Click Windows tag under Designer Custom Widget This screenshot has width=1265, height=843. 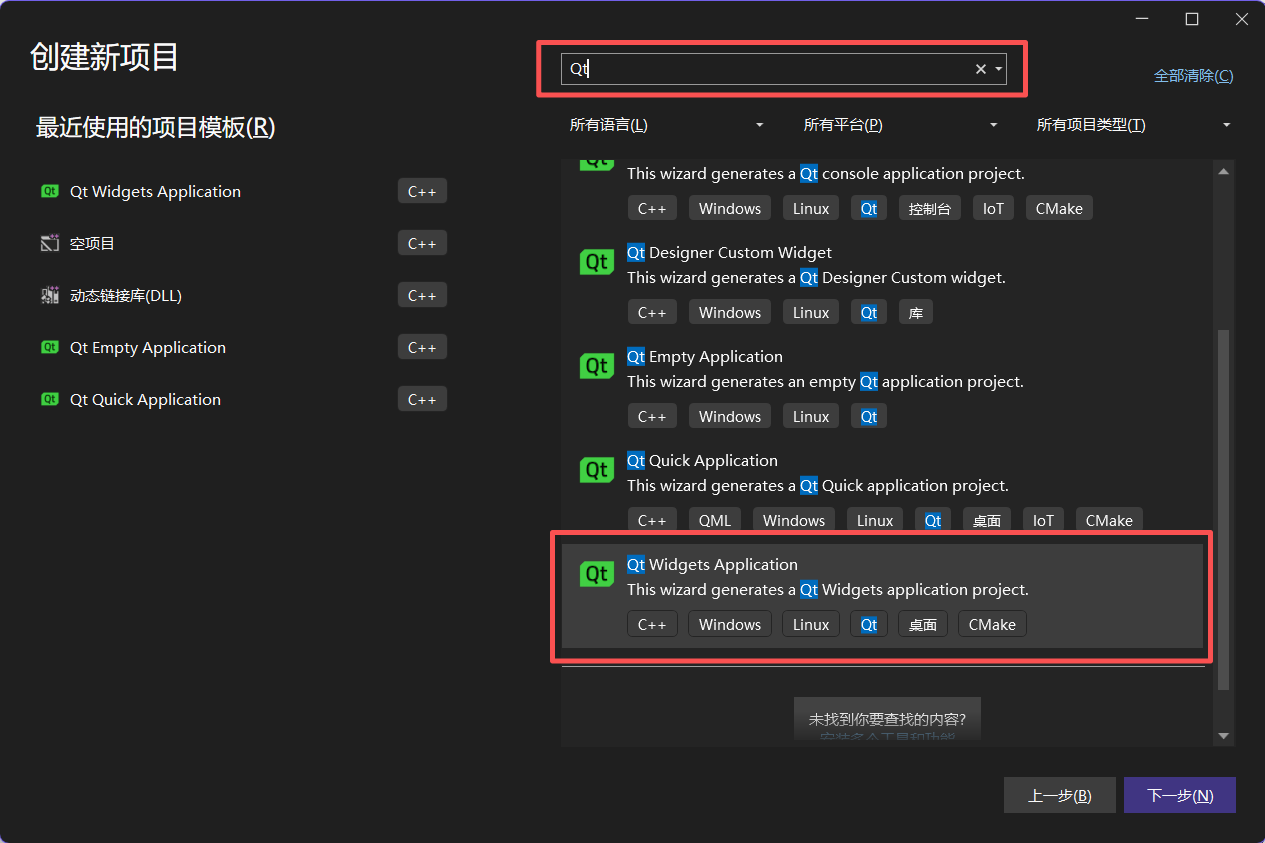coord(730,312)
